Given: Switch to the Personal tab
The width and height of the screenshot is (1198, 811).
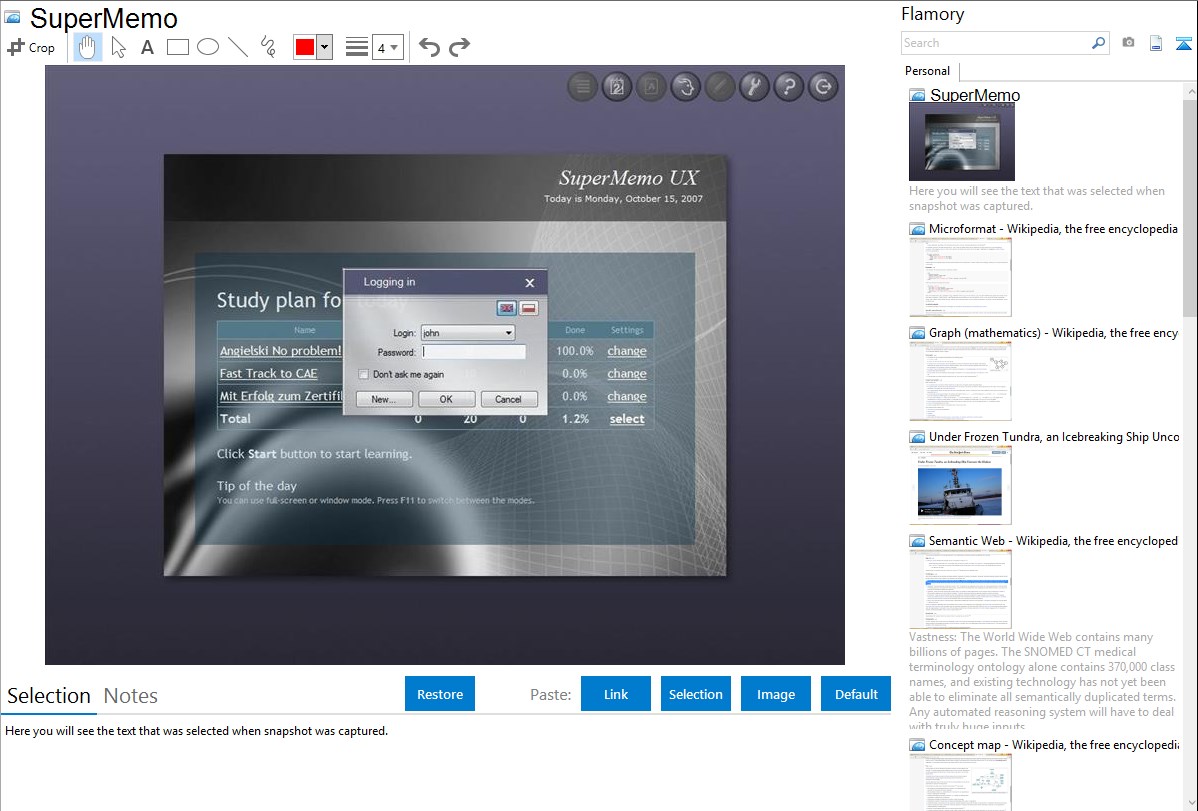Looking at the screenshot, I should 928,71.
